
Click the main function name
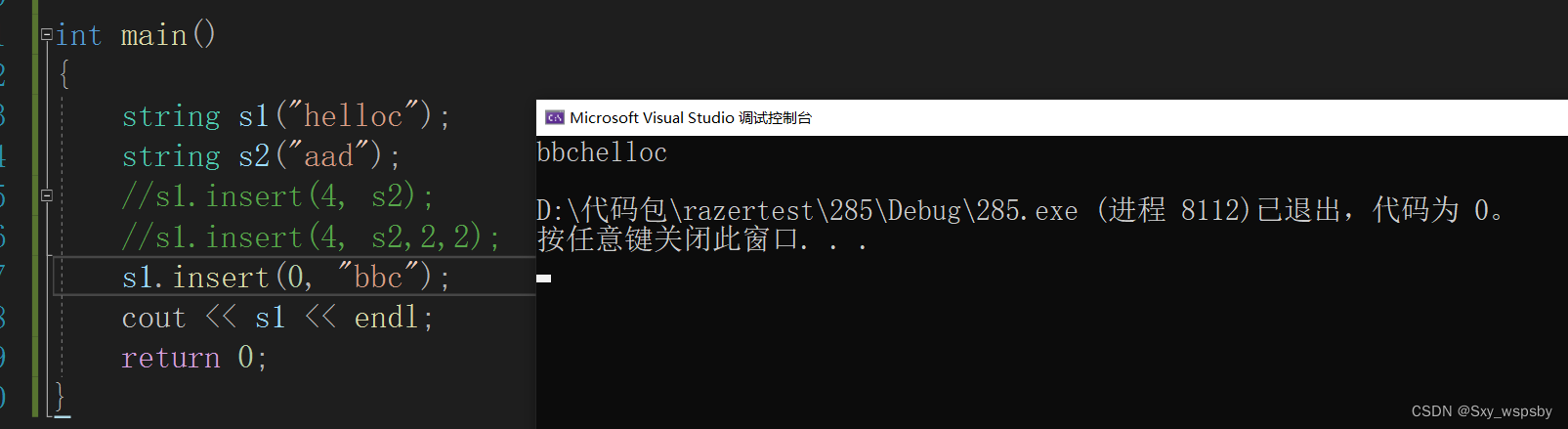pyautogui.click(x=153, y=36)
